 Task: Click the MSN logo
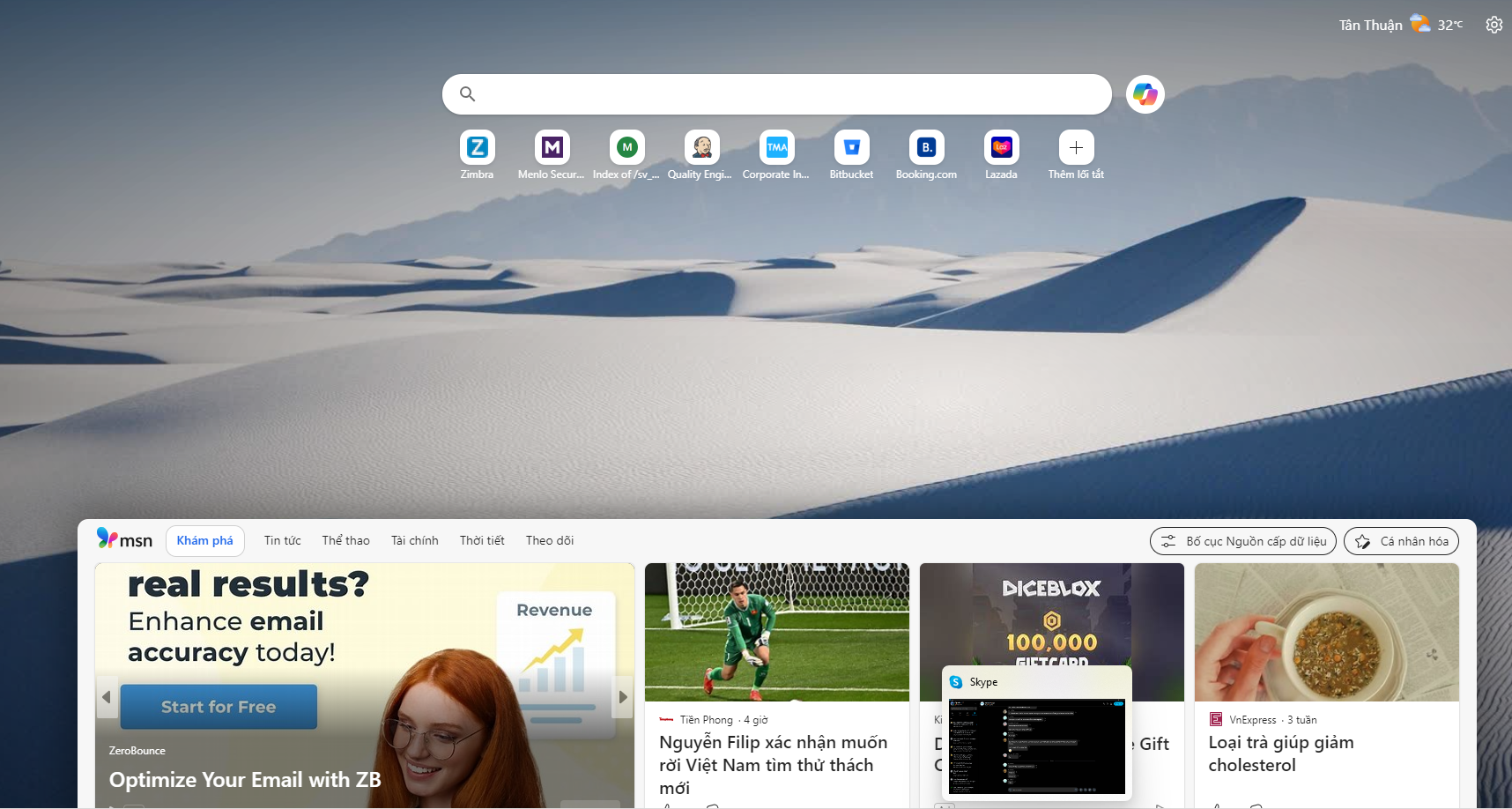(124, 539)
